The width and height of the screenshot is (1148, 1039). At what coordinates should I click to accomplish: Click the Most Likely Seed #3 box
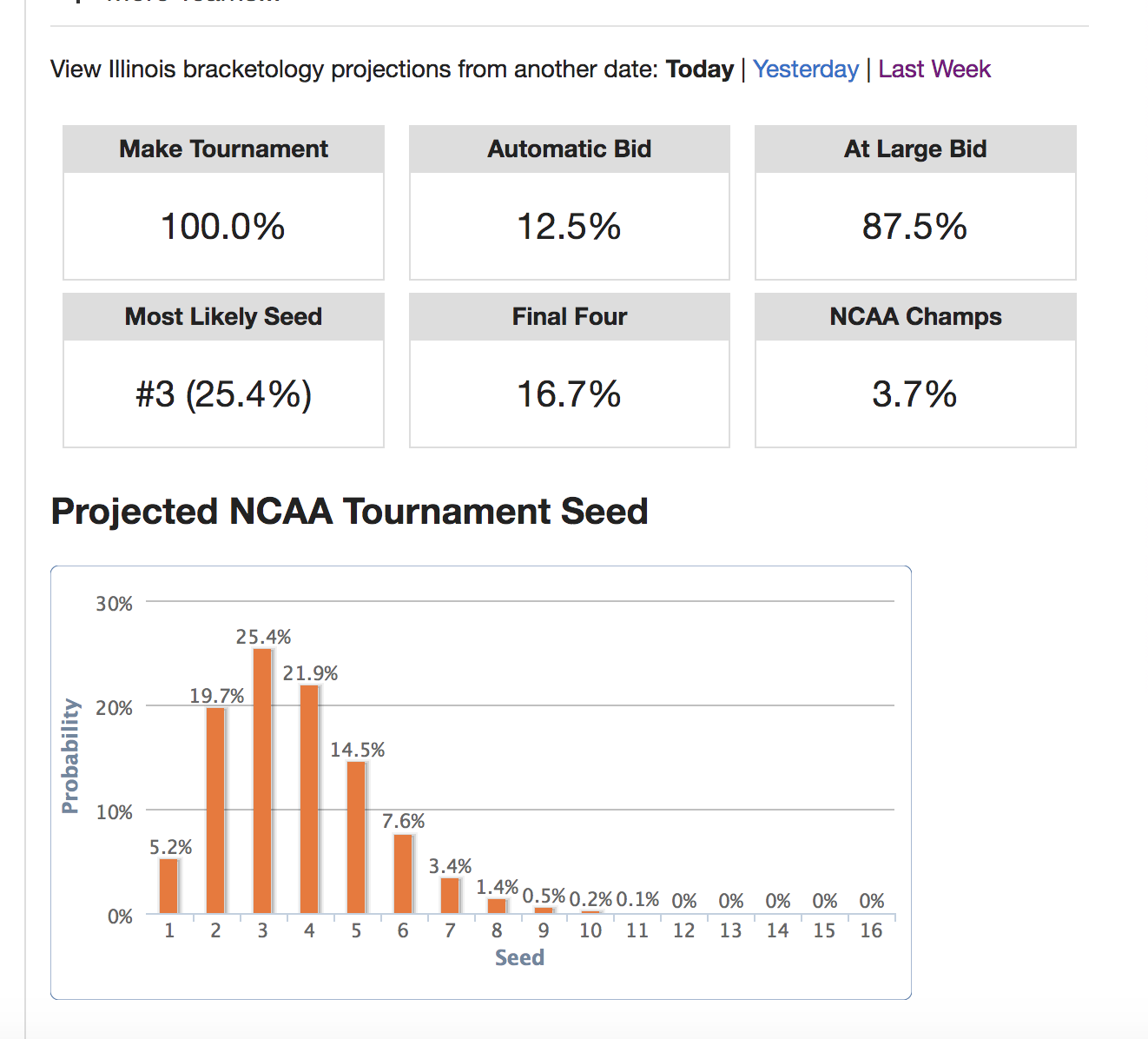(x=223, y=394)
